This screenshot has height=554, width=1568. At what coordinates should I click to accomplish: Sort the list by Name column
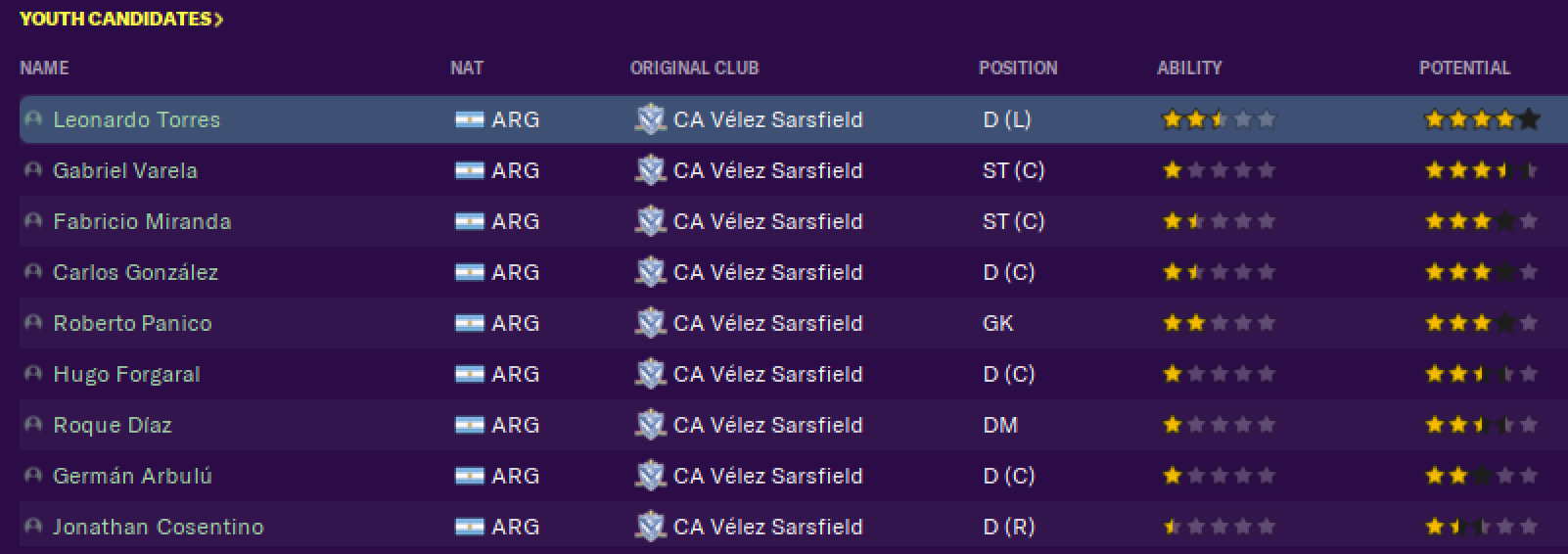coord(44,68)
